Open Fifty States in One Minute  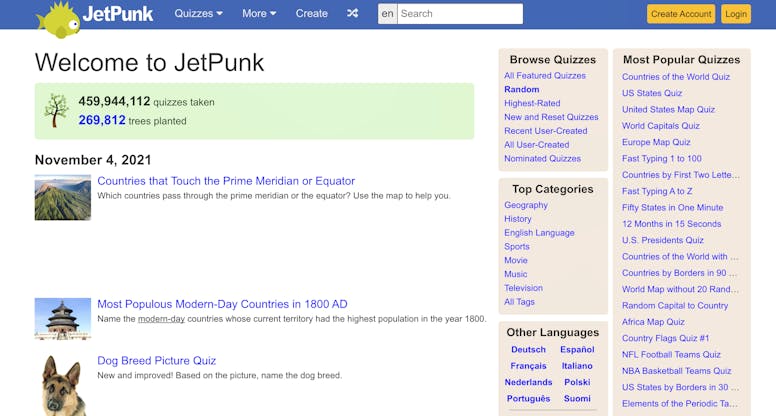[x=673, y=208]
